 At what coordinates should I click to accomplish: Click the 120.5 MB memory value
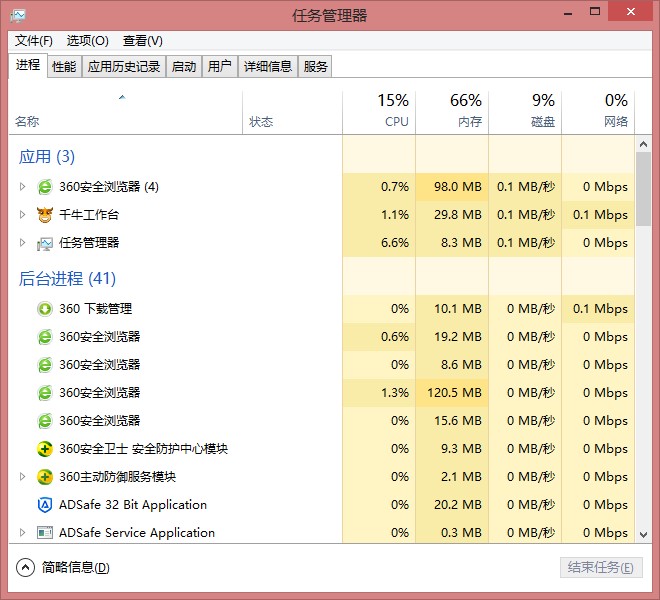[x=454, y=393]
